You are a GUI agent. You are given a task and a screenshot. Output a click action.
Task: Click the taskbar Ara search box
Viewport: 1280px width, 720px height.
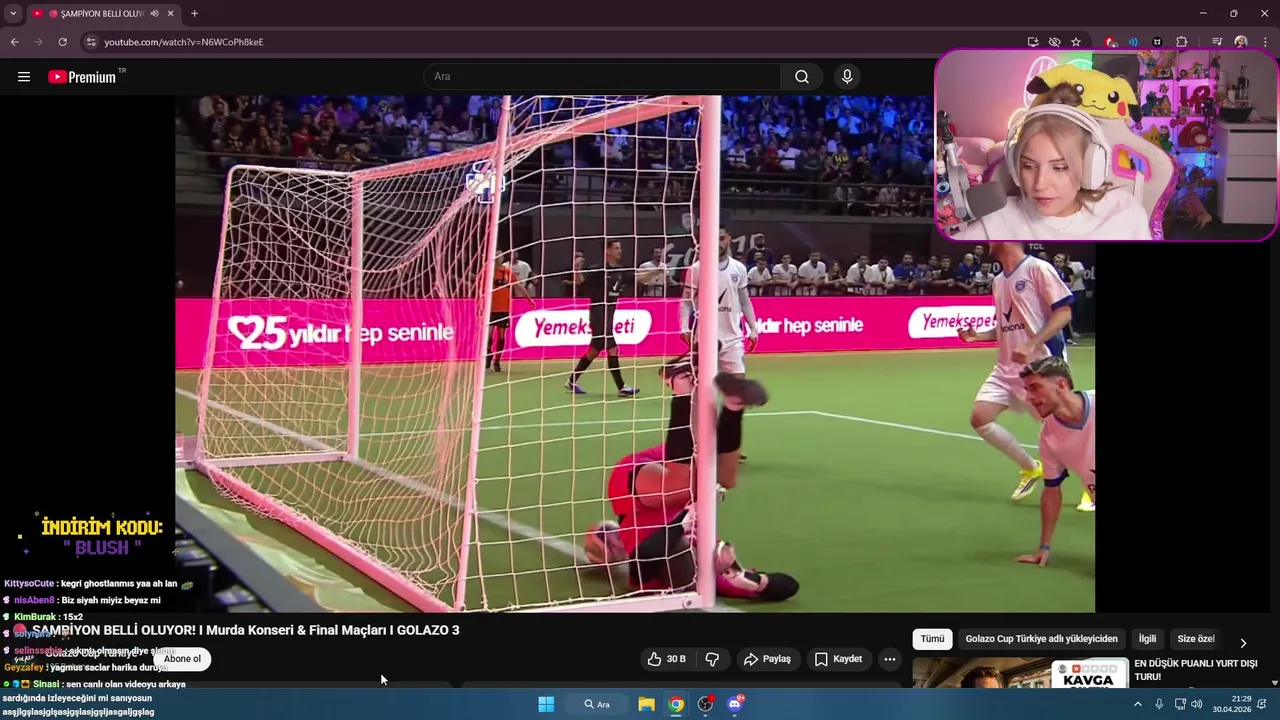click(598, 704)
